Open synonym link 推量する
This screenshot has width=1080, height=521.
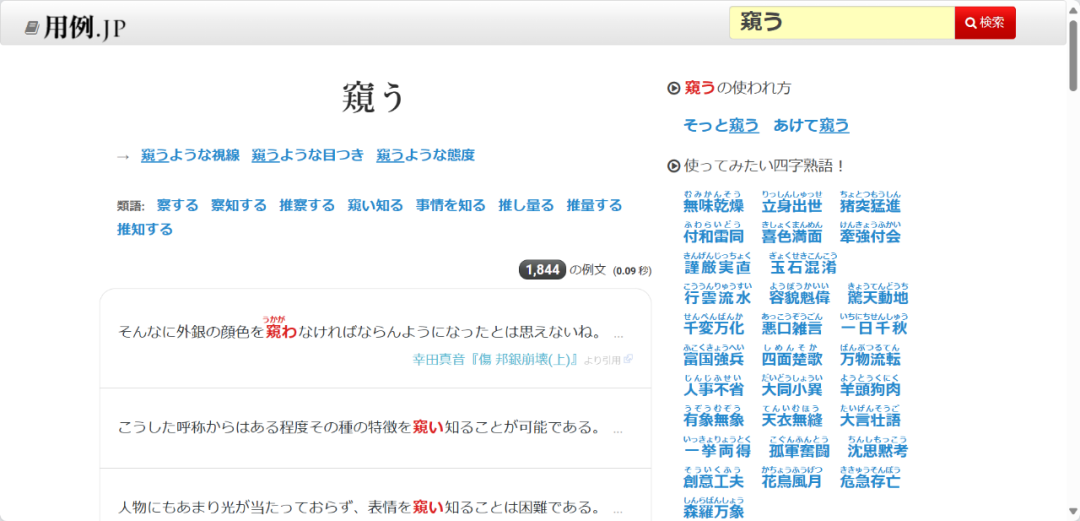tap(594, 205)
